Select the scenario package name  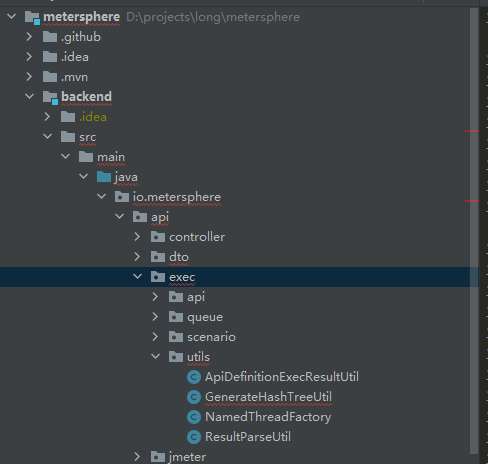[211, 337]
